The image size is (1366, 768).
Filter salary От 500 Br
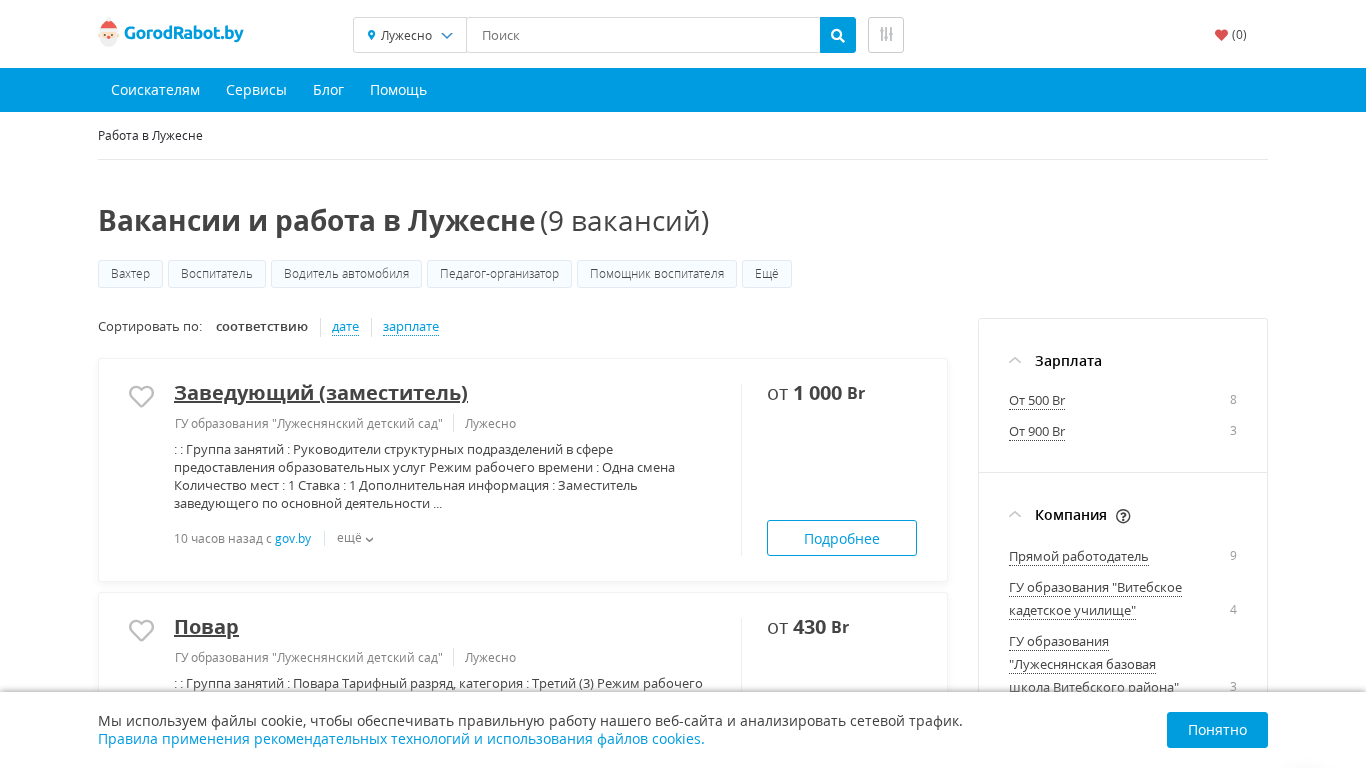[x=1037, y=401]
